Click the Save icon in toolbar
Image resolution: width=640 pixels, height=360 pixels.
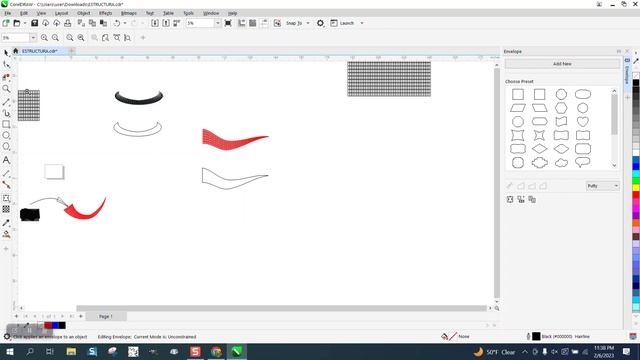pyautogui.click(x=35, y=23)
